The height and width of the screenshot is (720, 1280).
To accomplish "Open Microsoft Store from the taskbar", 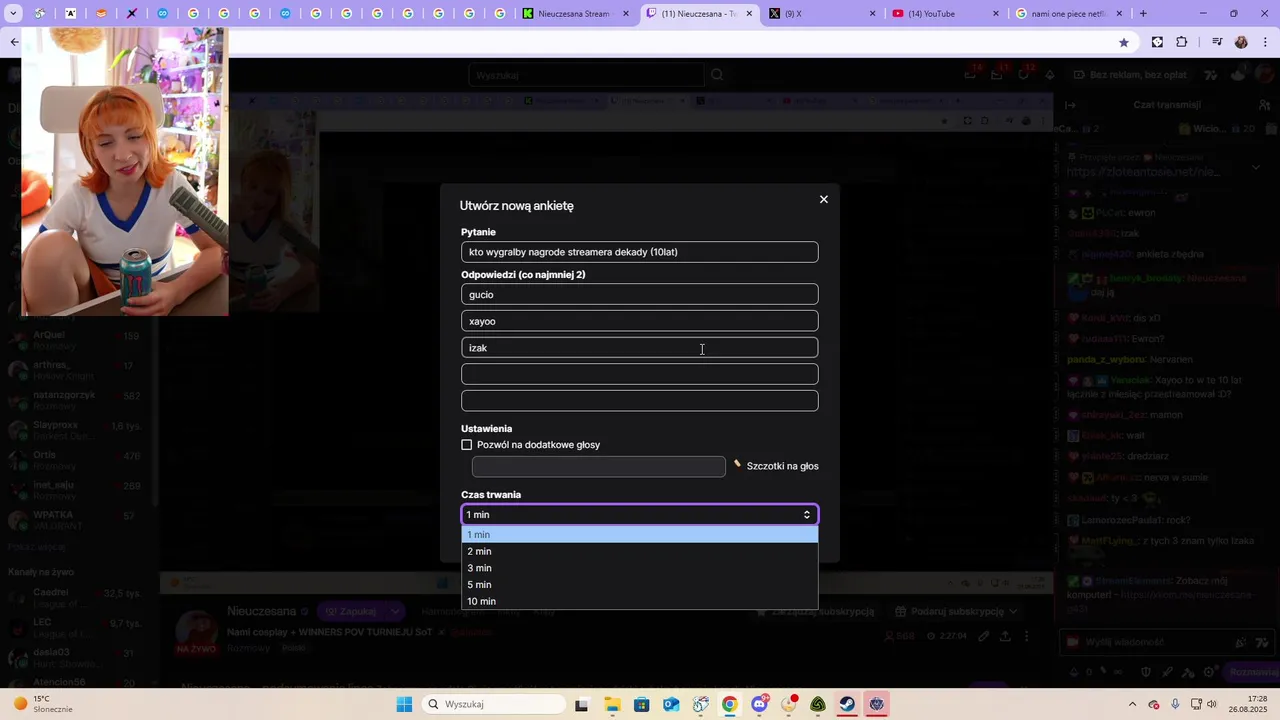I will (x=641, y=704).
